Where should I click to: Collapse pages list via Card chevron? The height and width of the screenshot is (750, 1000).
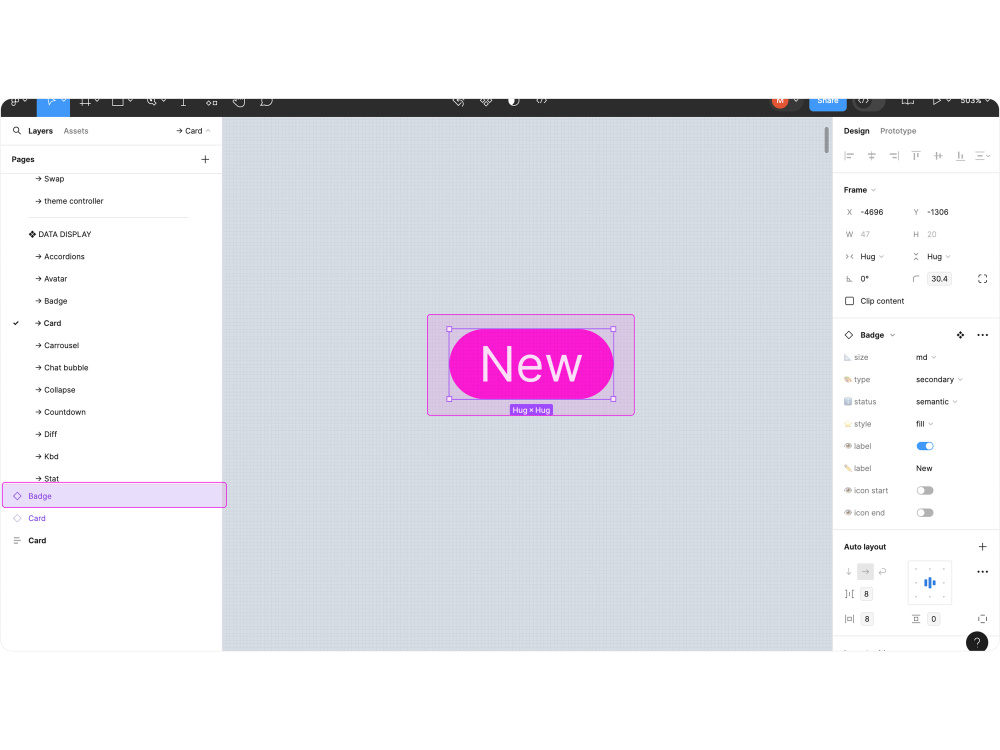(193, 131)
